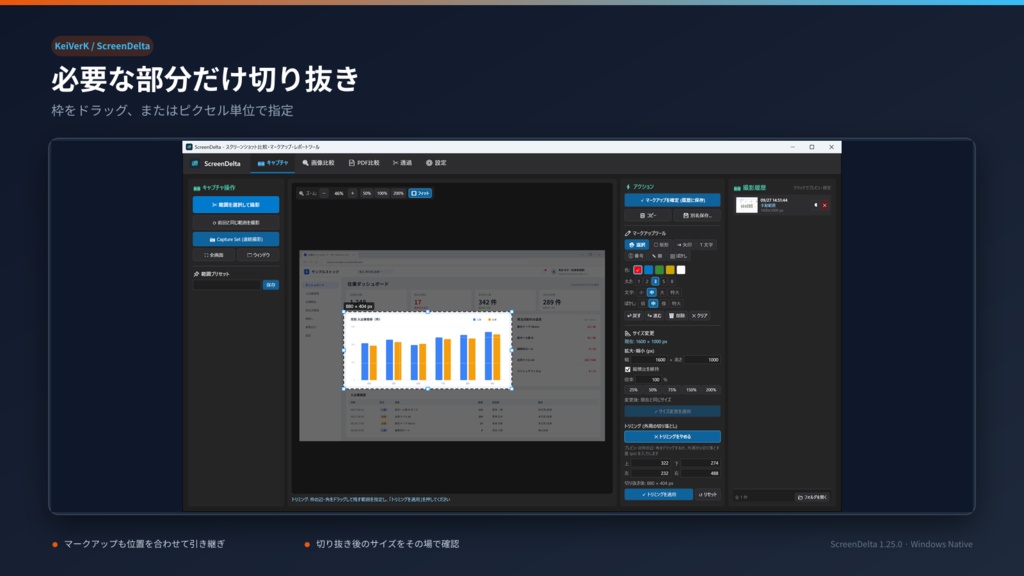Click マークアップを確定 (履歴に保存) button
The height and width of the screenshot is (576, 1024).
[x=672, y=200]
